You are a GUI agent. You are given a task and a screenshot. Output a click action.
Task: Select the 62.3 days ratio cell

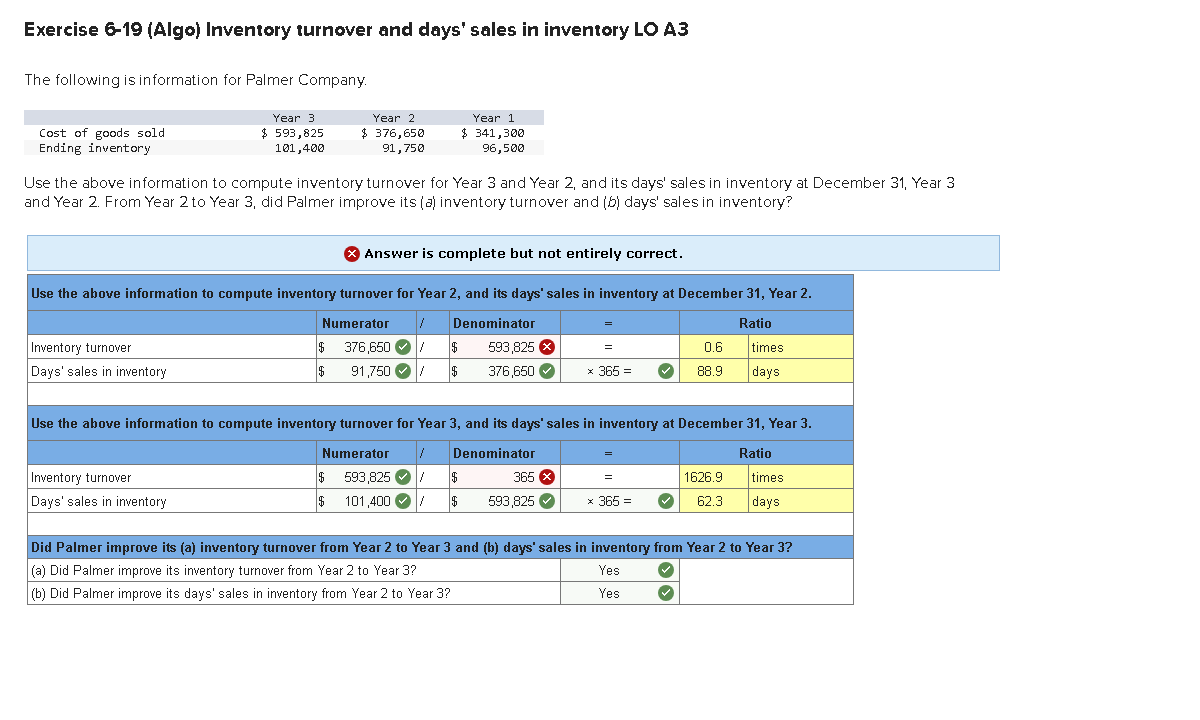(712, 500)
